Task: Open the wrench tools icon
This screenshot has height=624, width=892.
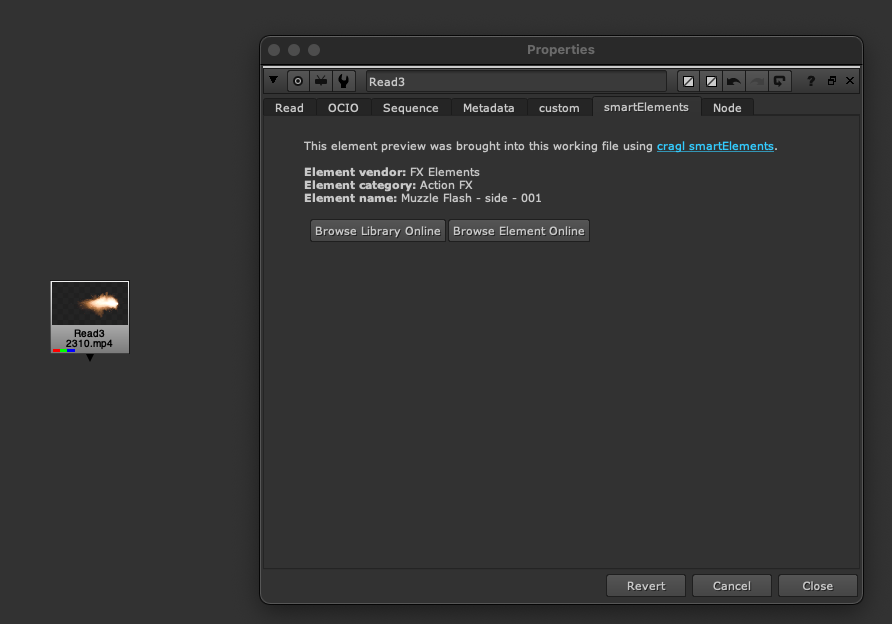Action: click(343, 81)
